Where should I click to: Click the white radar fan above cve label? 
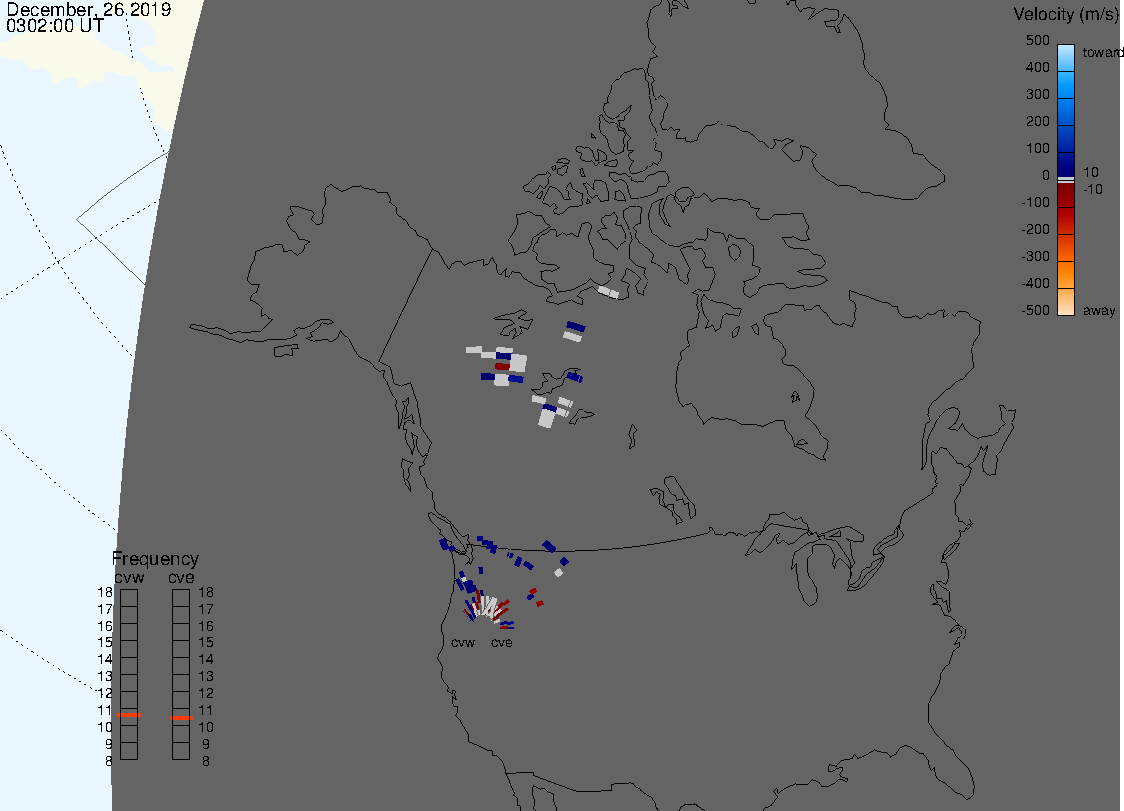[490, 608]
